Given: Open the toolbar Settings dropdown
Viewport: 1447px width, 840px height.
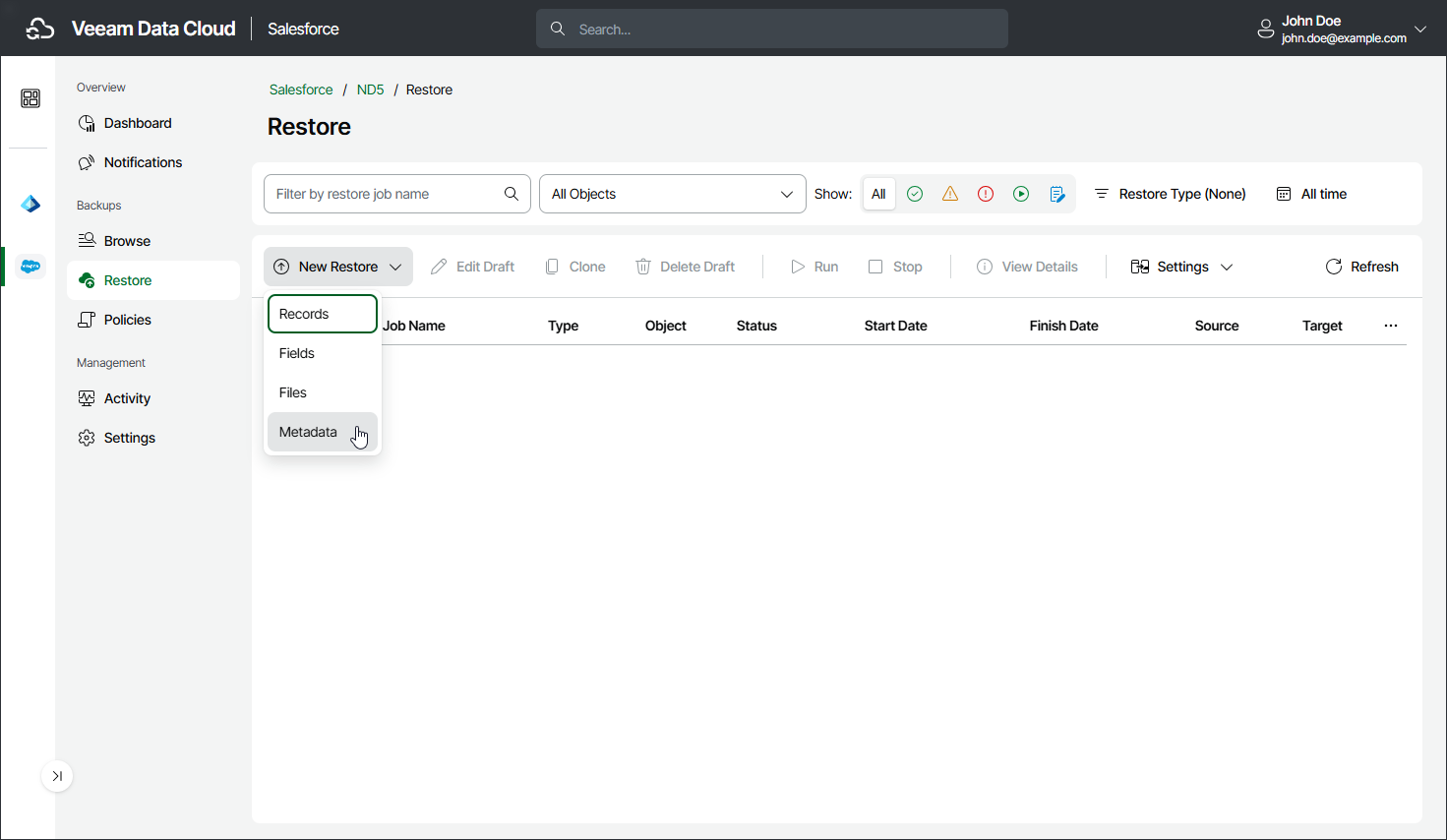Looking at the screenshot, I should [1181, 267].
